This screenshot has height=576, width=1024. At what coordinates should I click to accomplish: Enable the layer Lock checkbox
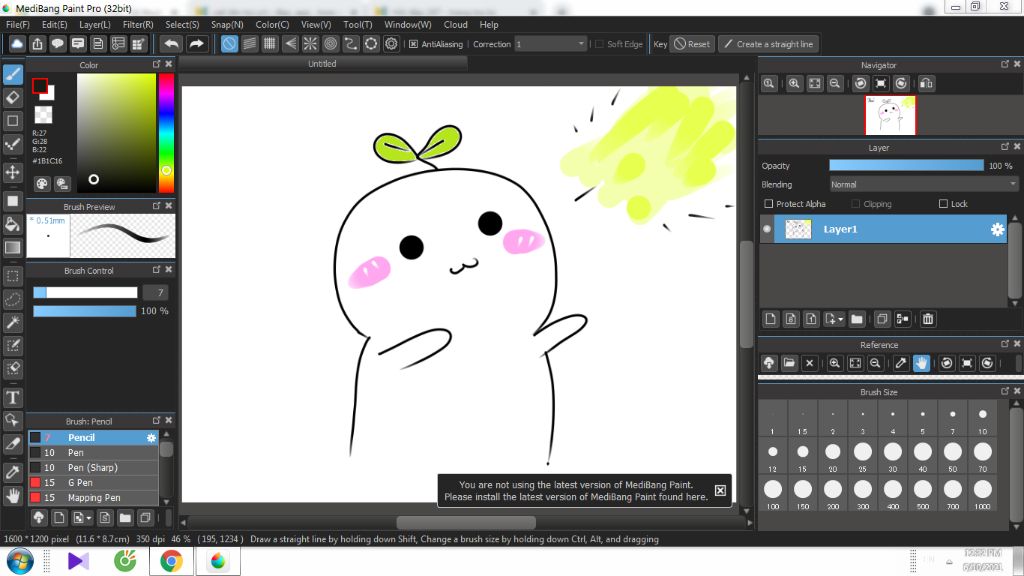(943, 204)
